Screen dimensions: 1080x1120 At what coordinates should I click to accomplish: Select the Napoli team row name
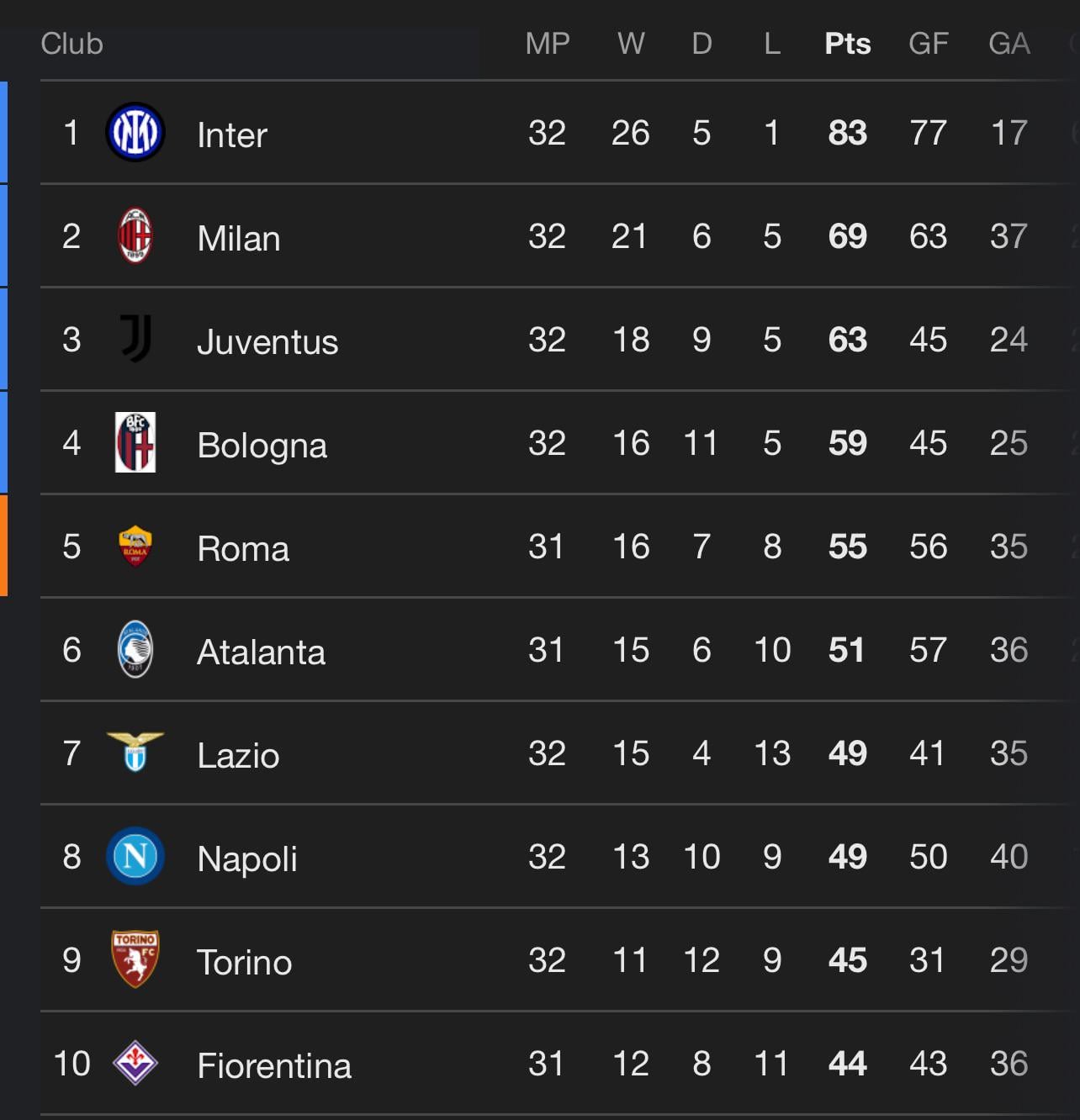pyautogui.click(x=247, y=859)
